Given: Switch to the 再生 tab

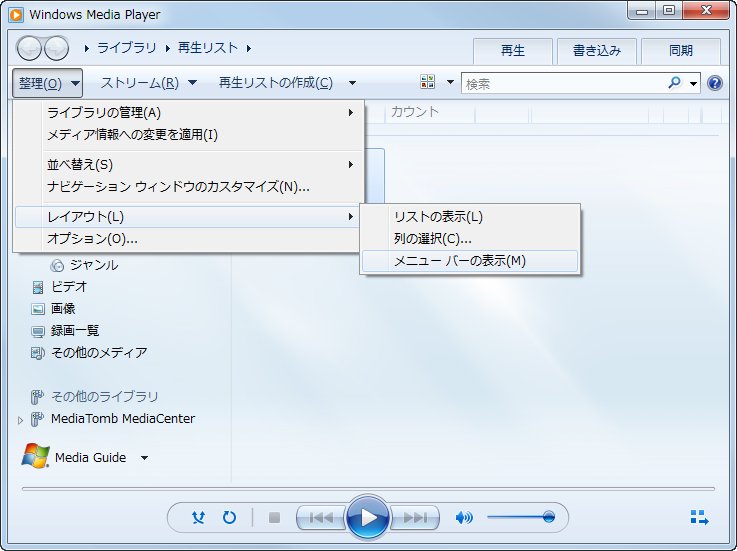Looking at the screenshot, I should point(512,51).
